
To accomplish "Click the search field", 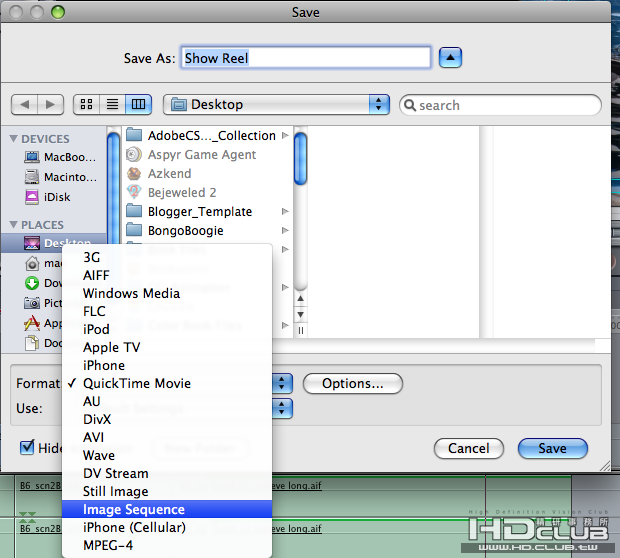I will 500,105.
